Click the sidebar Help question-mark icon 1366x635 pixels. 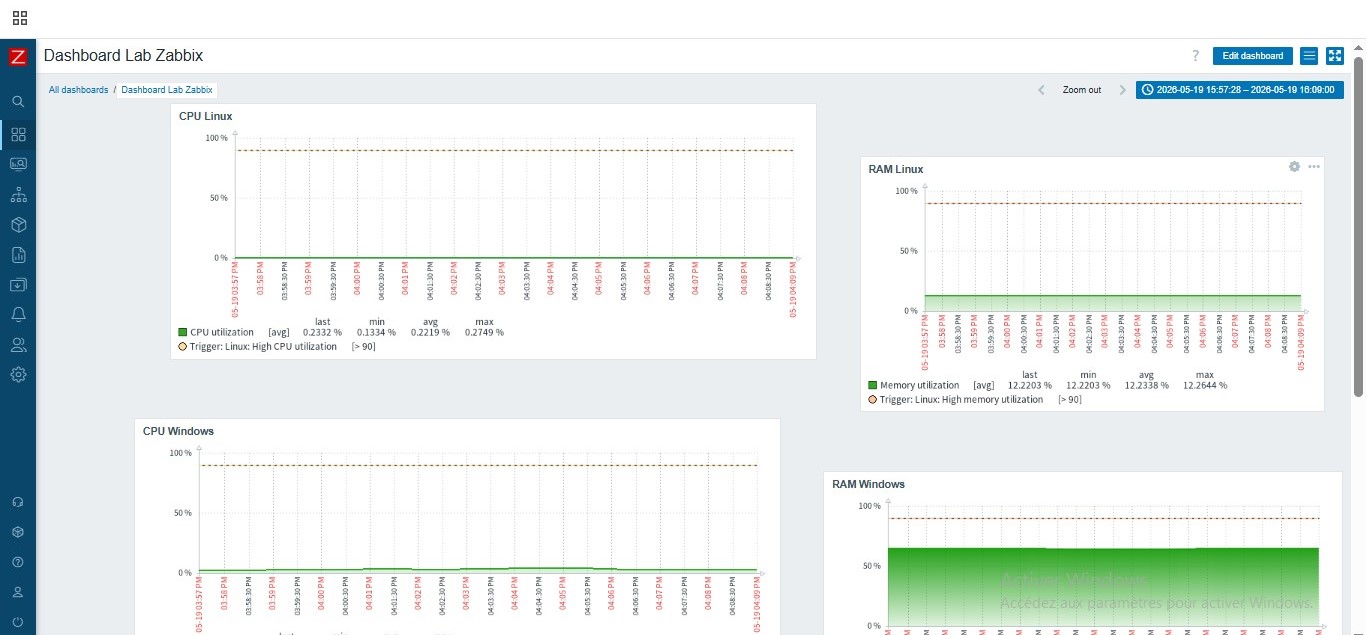(18, 562)
